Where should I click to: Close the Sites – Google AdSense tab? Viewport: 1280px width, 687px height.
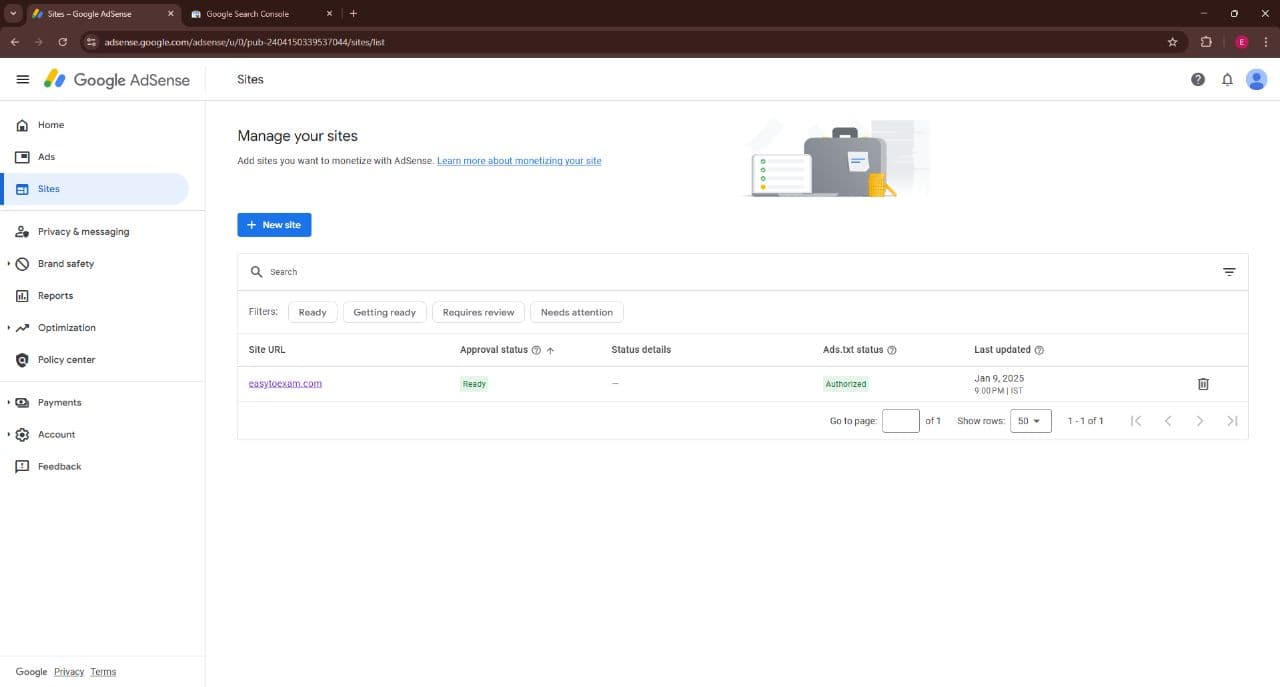[170, 14]
